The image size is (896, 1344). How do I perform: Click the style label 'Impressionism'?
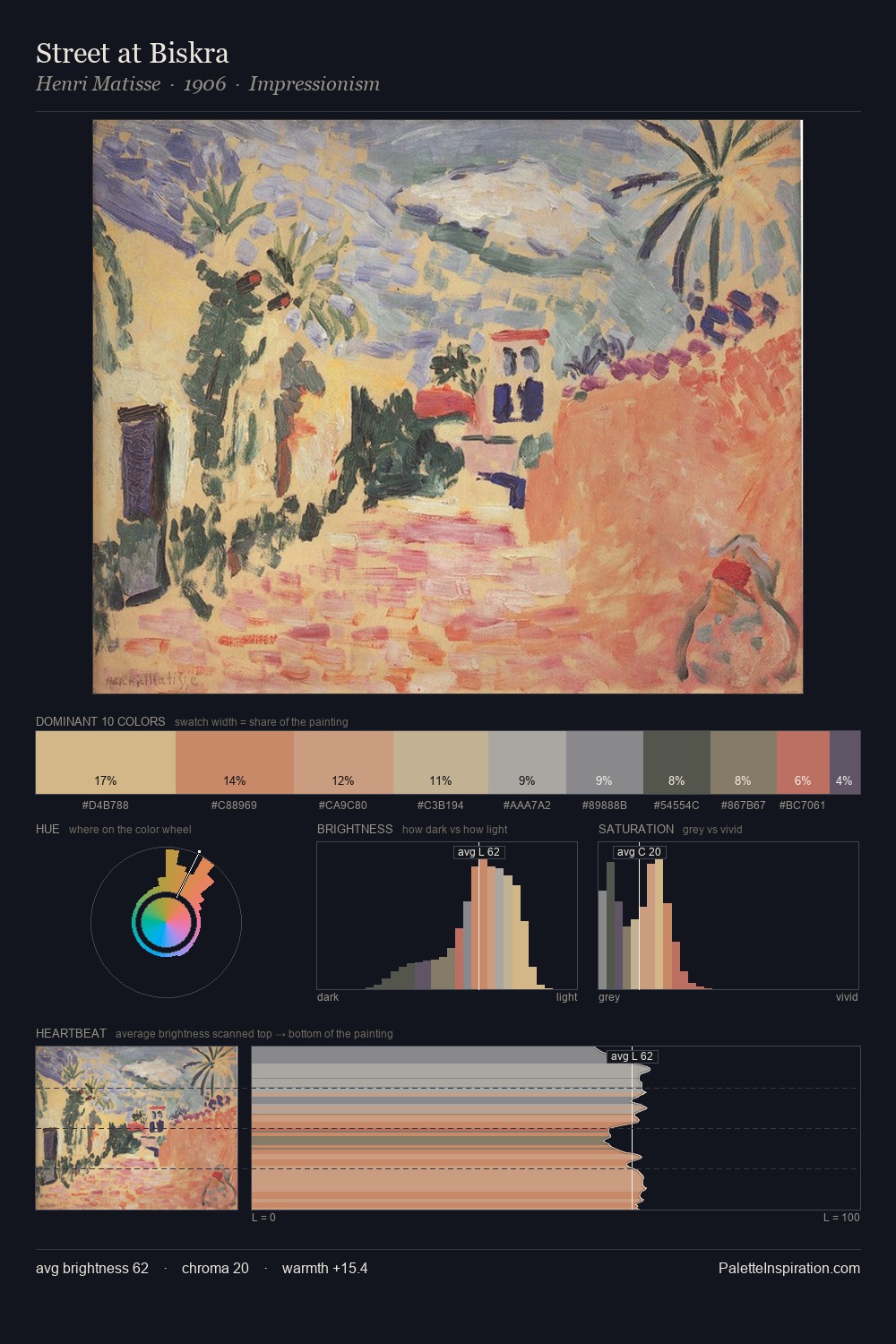coord(314,84)
